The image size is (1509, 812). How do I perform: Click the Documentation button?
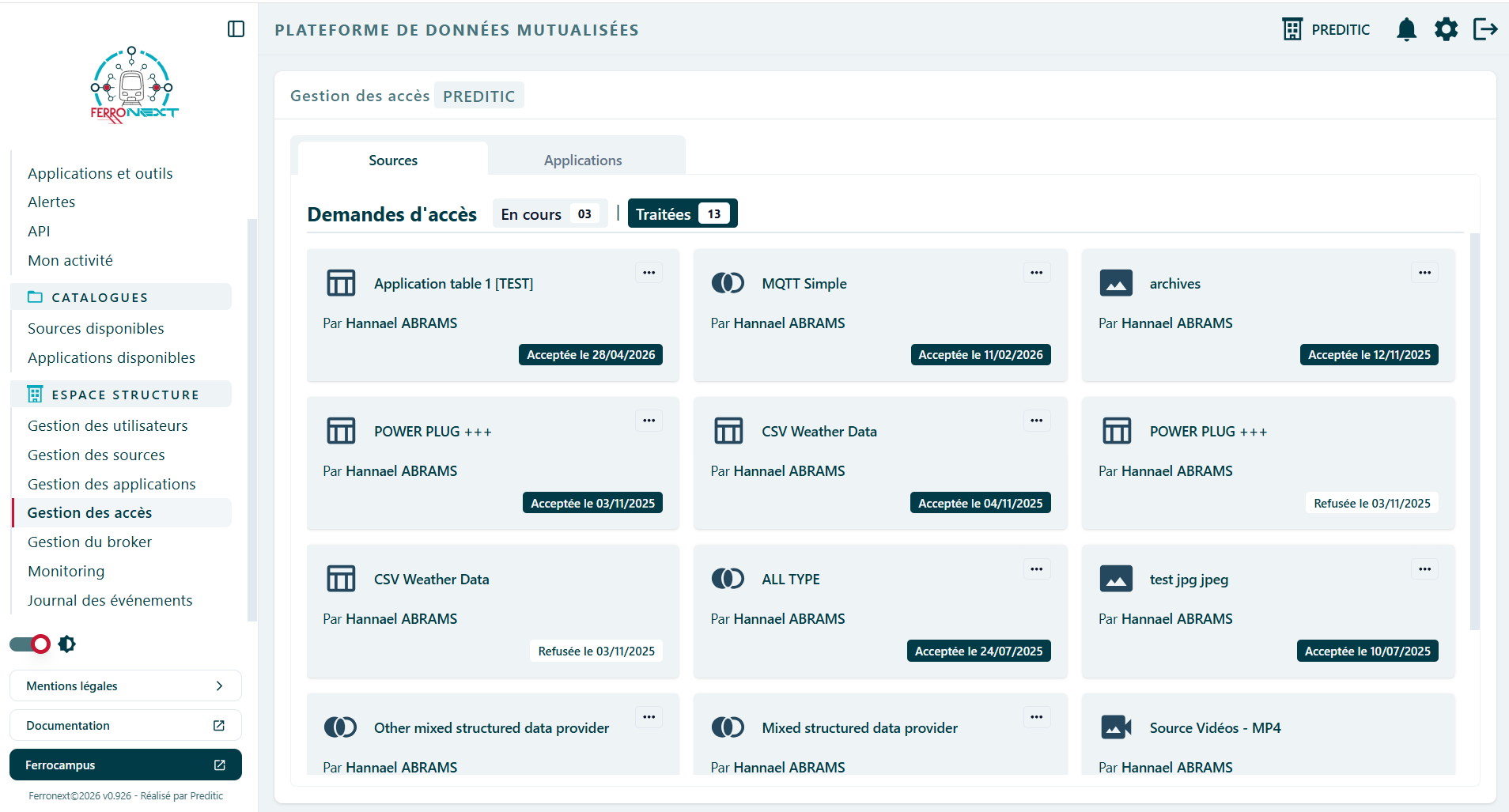126,725
